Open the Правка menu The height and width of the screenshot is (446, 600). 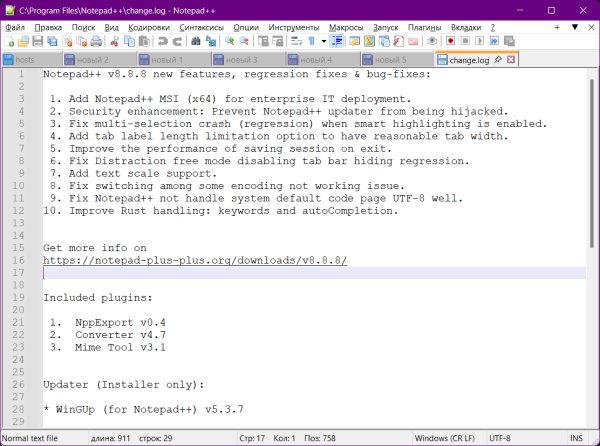coord(48,28)
